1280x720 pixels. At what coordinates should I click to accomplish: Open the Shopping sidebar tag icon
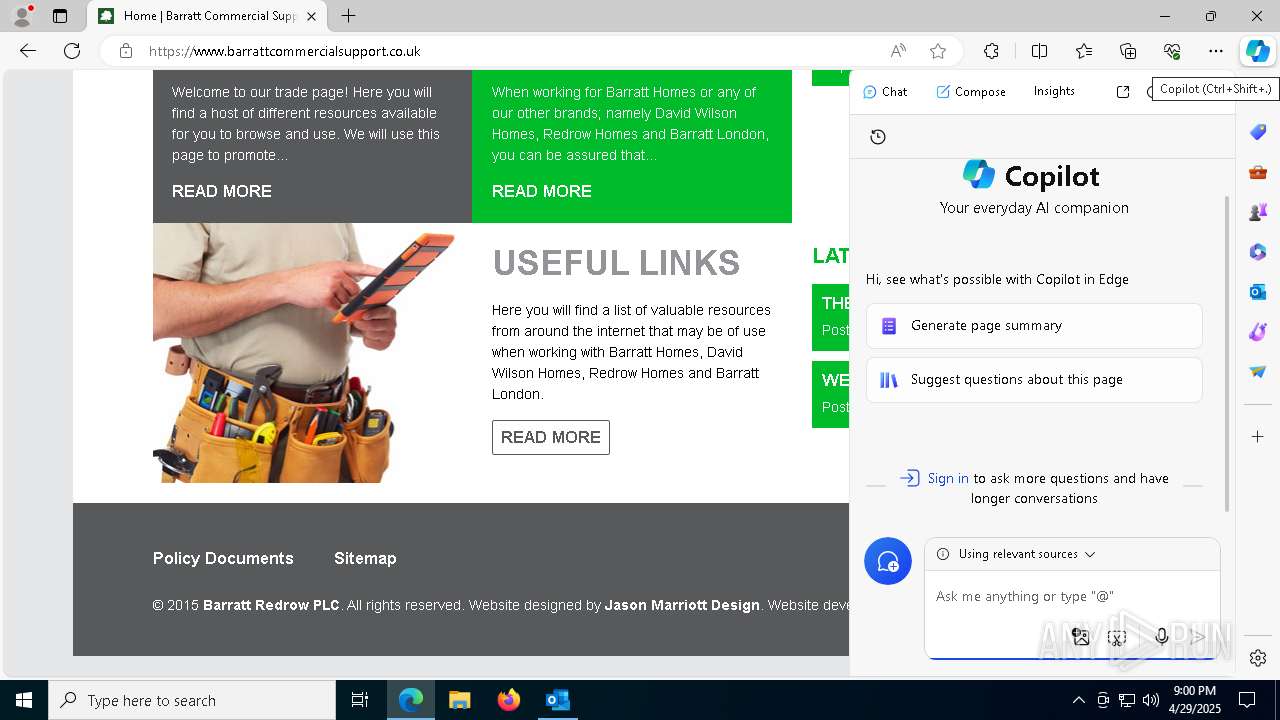coord(1258,132)
